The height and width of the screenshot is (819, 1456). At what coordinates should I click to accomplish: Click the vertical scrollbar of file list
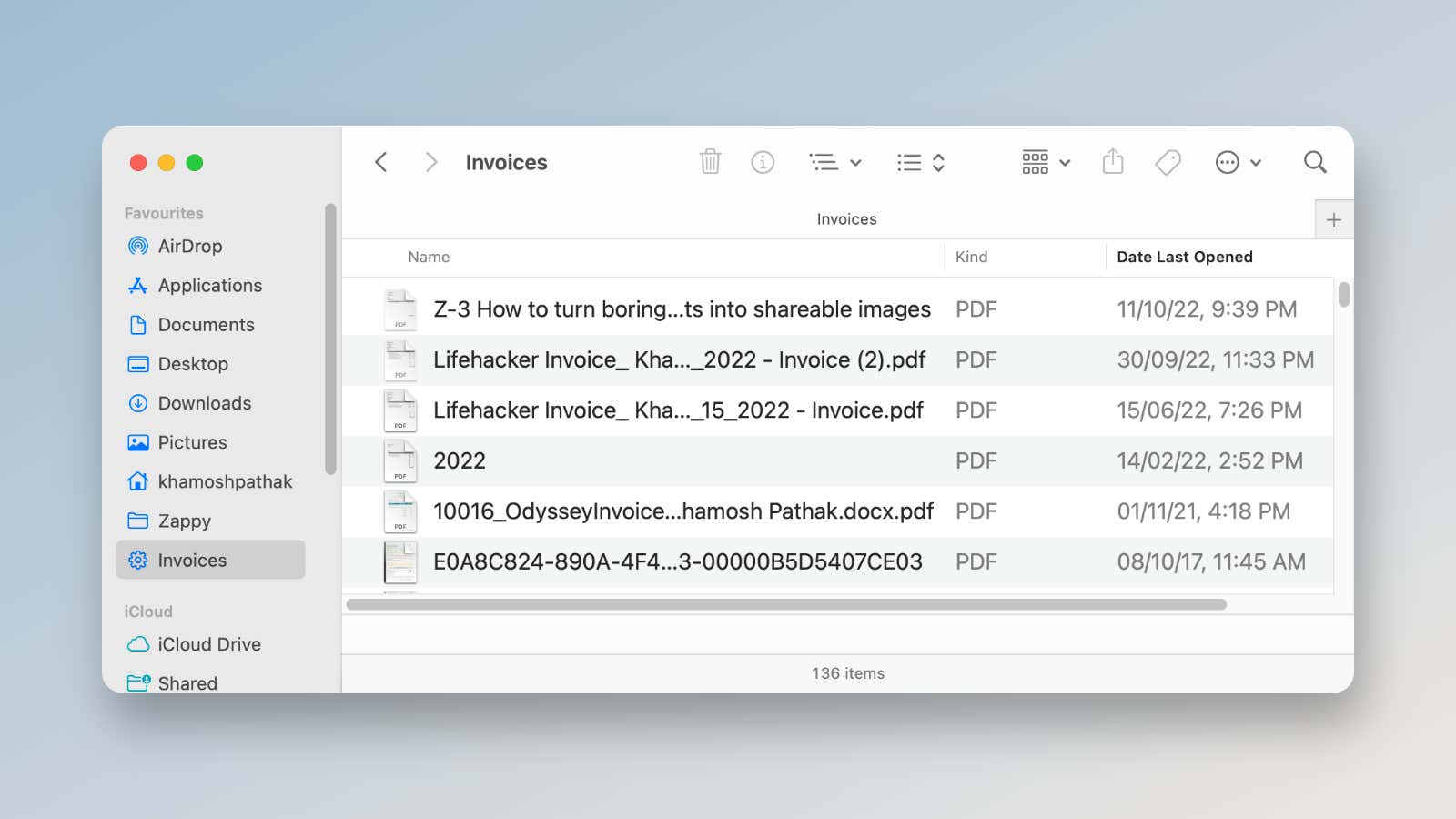point(1344,295)
